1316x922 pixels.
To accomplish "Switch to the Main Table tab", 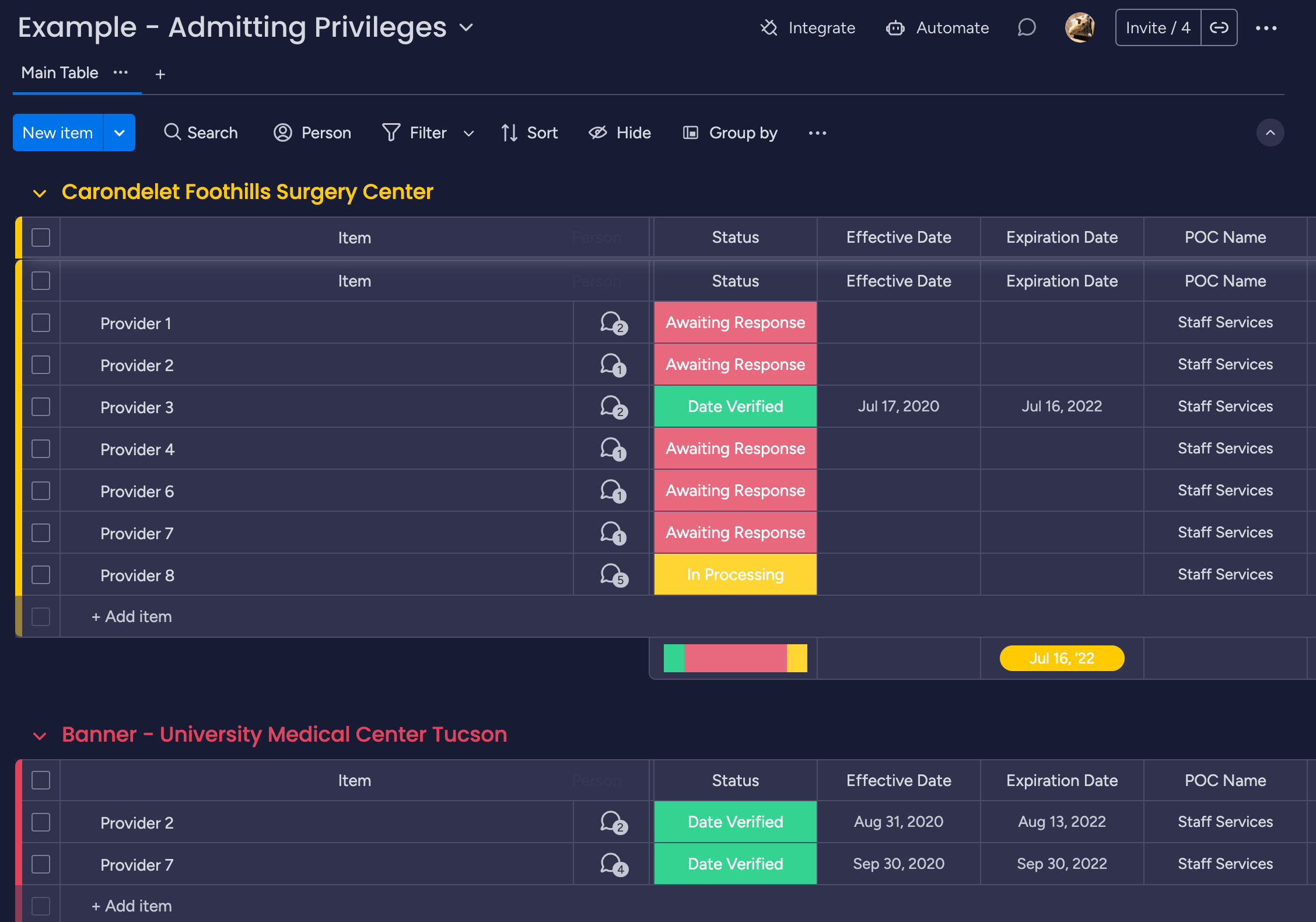I will (59, 72).
